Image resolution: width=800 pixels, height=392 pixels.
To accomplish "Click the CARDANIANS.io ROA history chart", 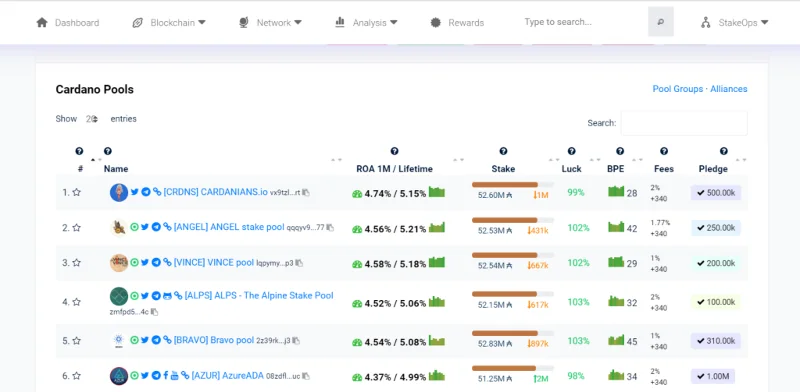I will click(x=437, y=192).
